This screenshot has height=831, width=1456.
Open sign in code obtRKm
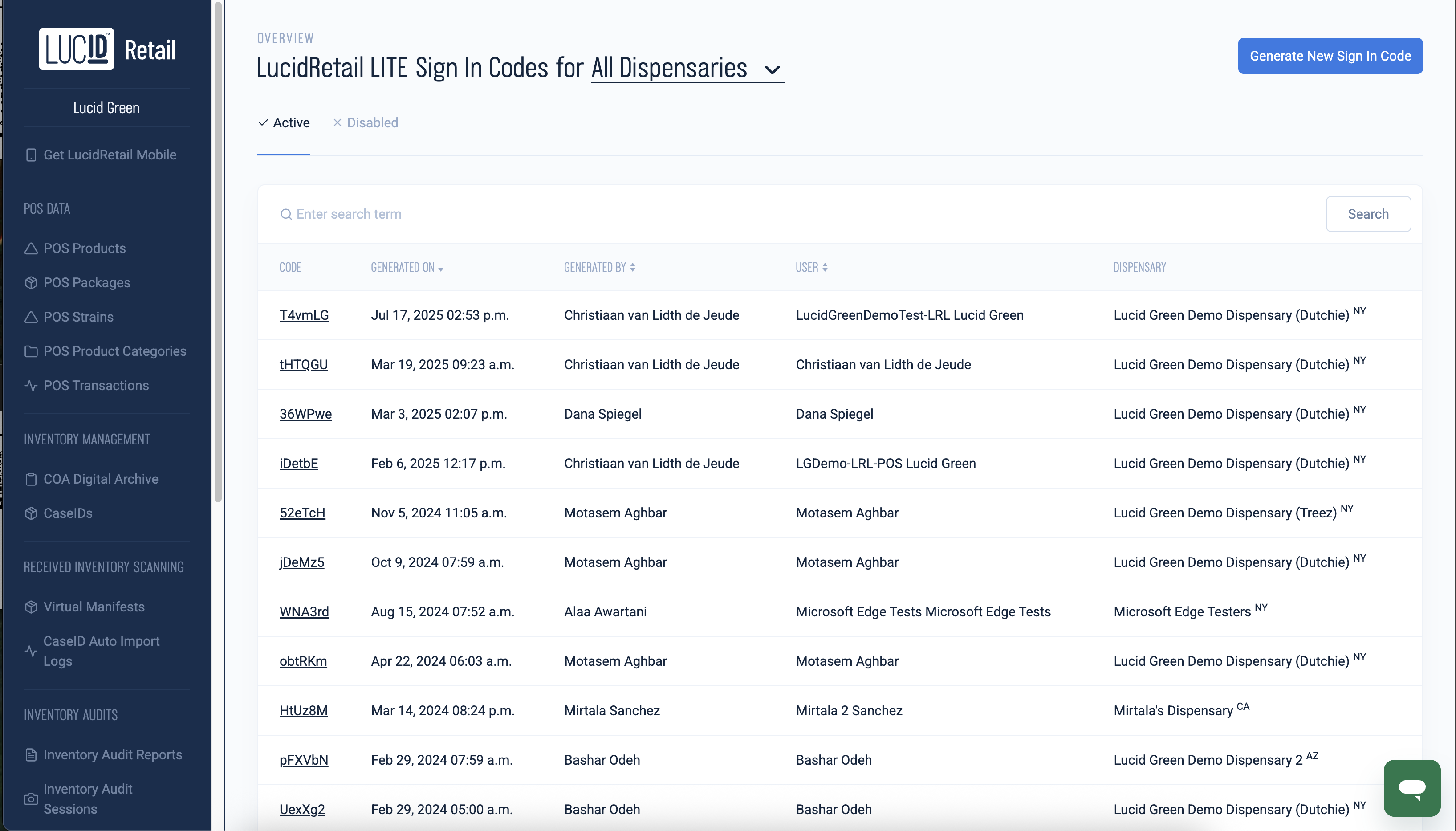303,661
